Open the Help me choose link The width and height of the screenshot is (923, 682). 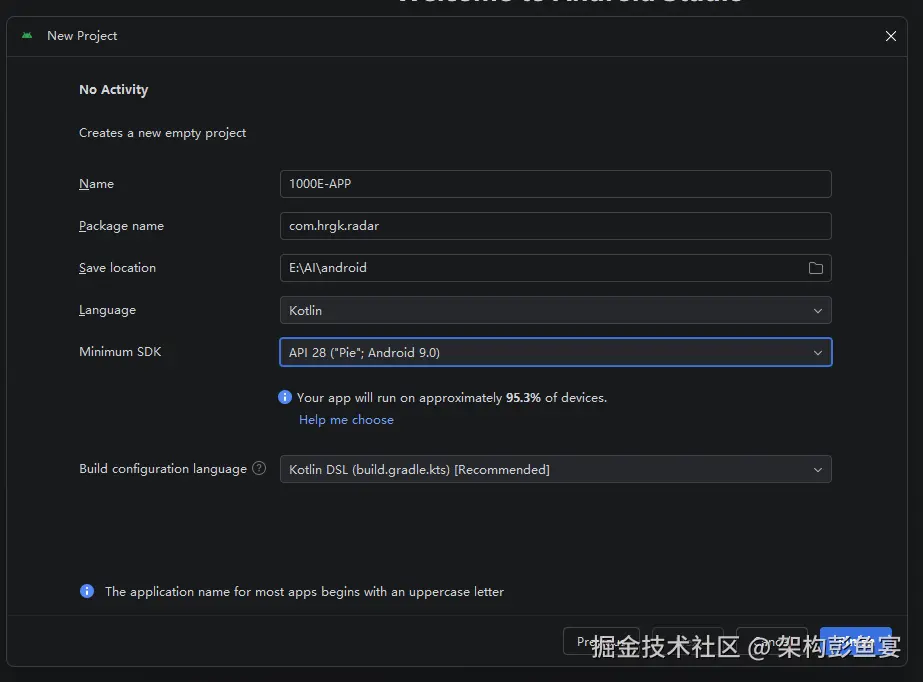[x=346, y=420]
